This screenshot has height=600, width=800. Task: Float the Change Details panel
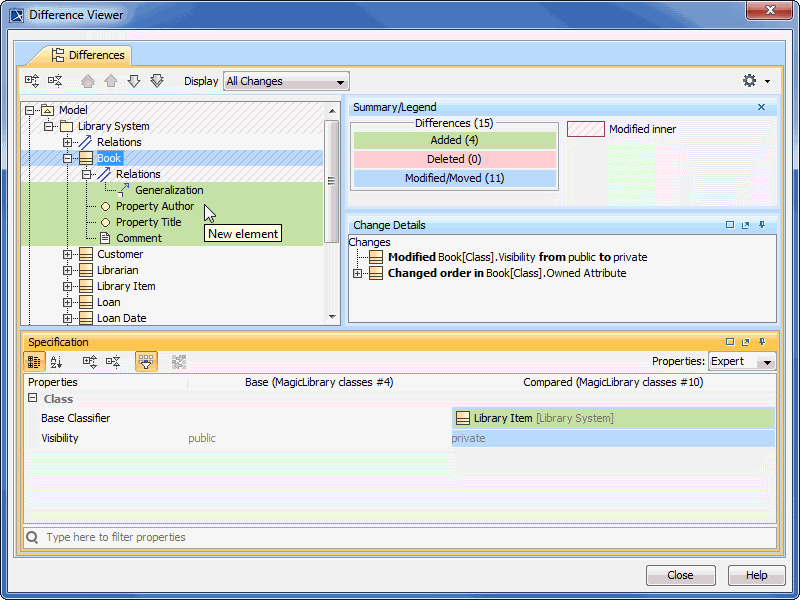click(x=746, y=225)
